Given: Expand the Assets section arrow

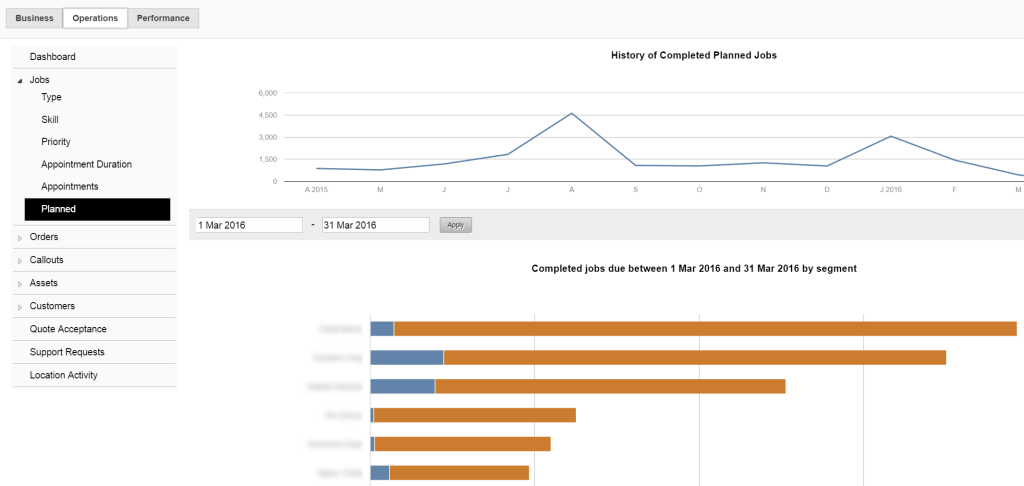Looking at the screenshot, I should (20, 284).
